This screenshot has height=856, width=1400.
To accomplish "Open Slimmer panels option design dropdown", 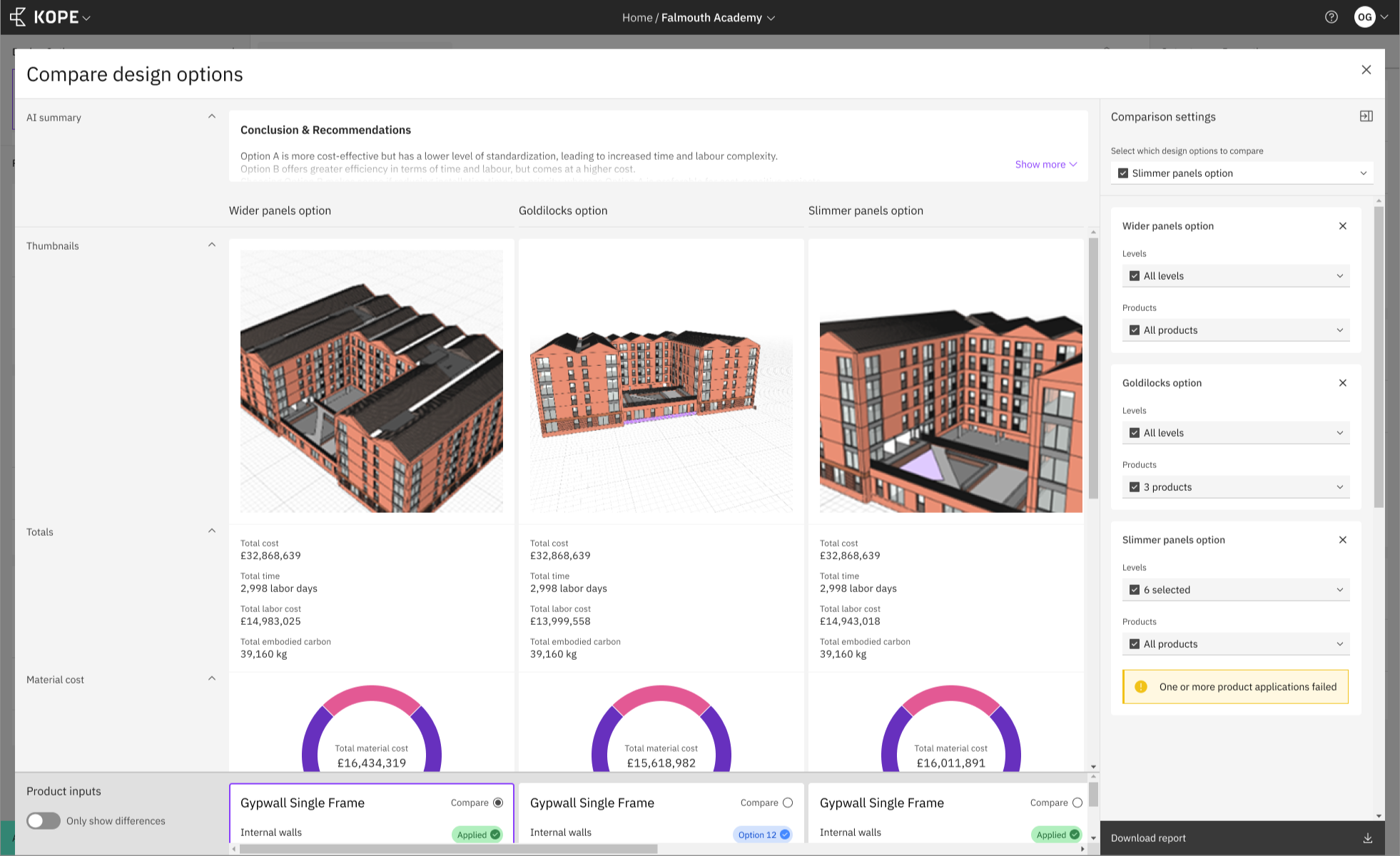I will tap(1363, 173).
